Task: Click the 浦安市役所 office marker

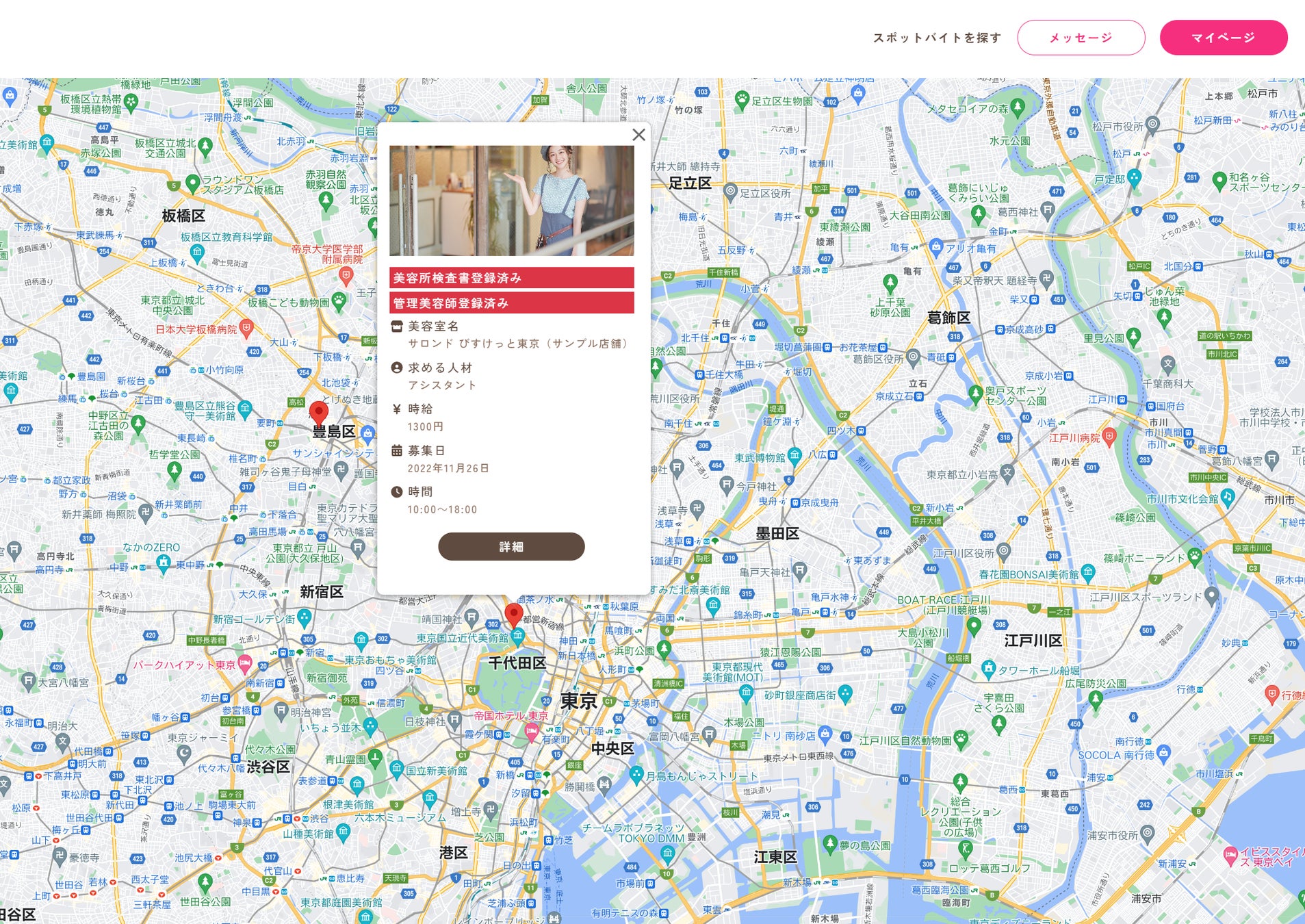Action: pos(1147,834)
